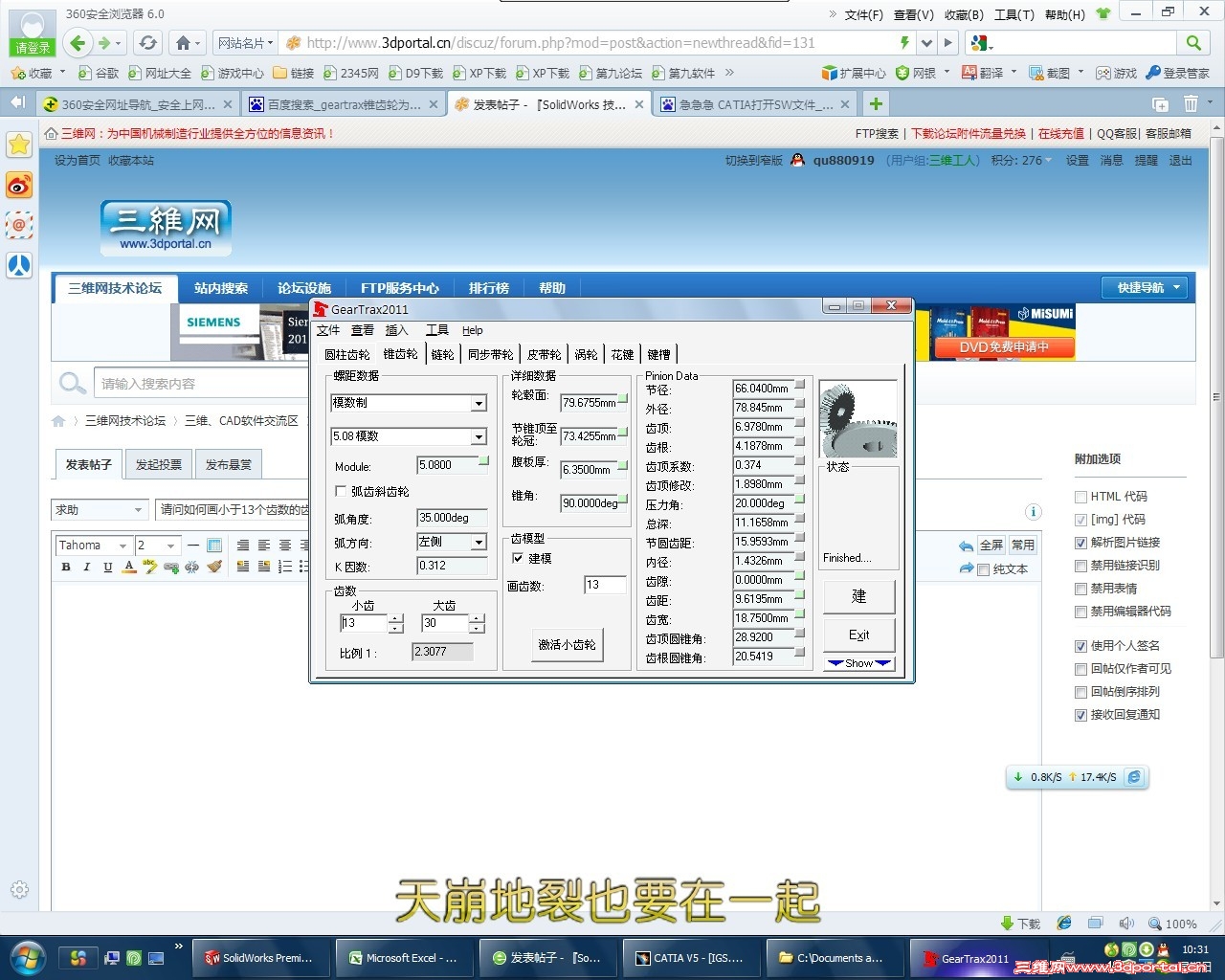Open the Help menu in GearTrax
This screenshot has width=1225, height=980.
point(473,330)
